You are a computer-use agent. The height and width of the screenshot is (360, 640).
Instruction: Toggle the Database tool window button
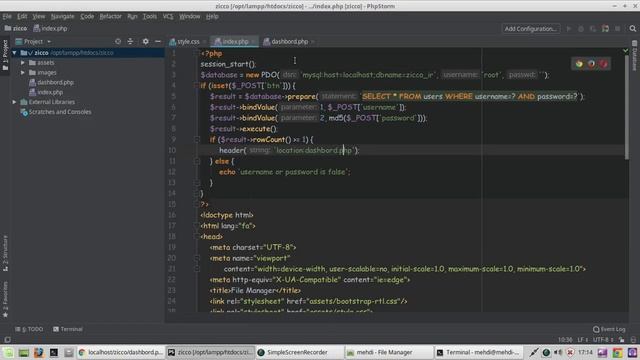click(635, 55)
